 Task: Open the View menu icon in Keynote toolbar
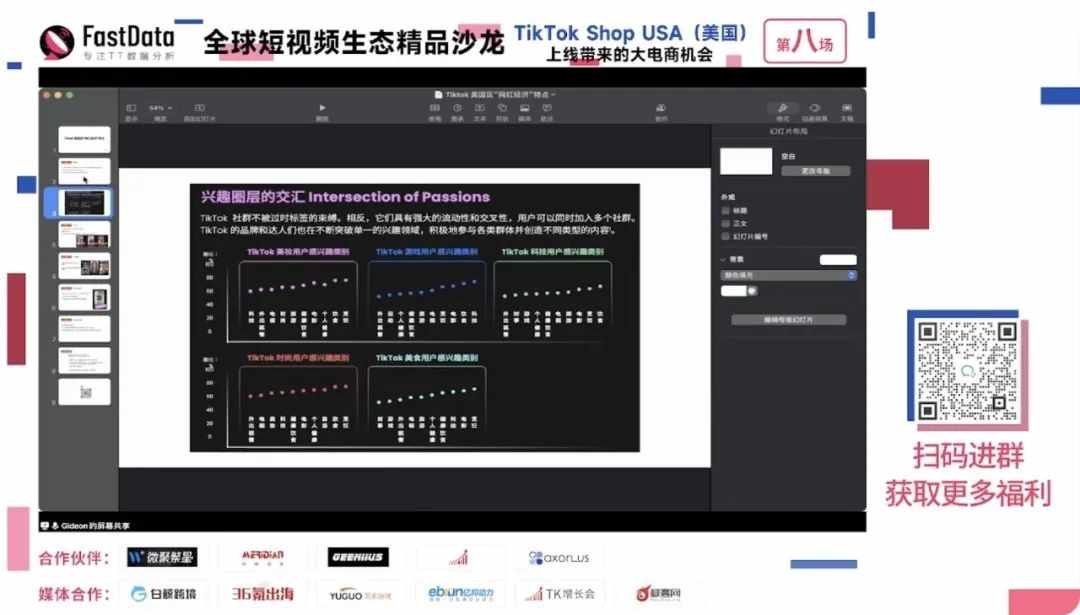(x=131, y=108)
